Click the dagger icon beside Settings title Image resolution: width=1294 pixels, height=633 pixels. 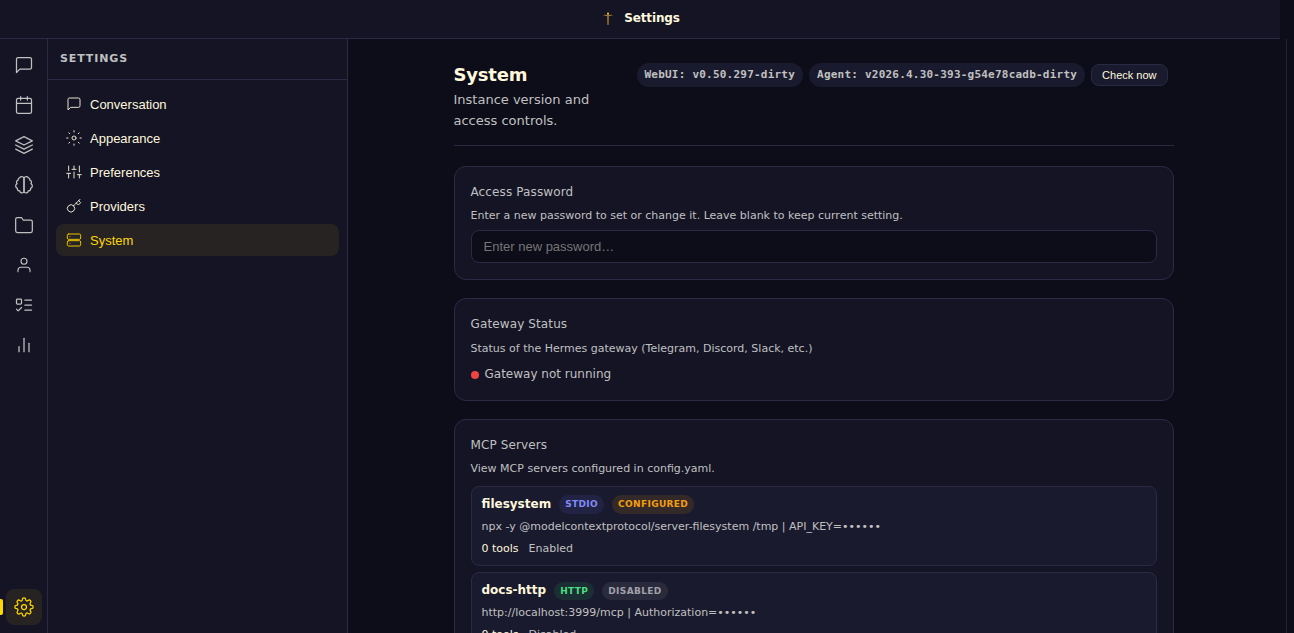(608, 18)
